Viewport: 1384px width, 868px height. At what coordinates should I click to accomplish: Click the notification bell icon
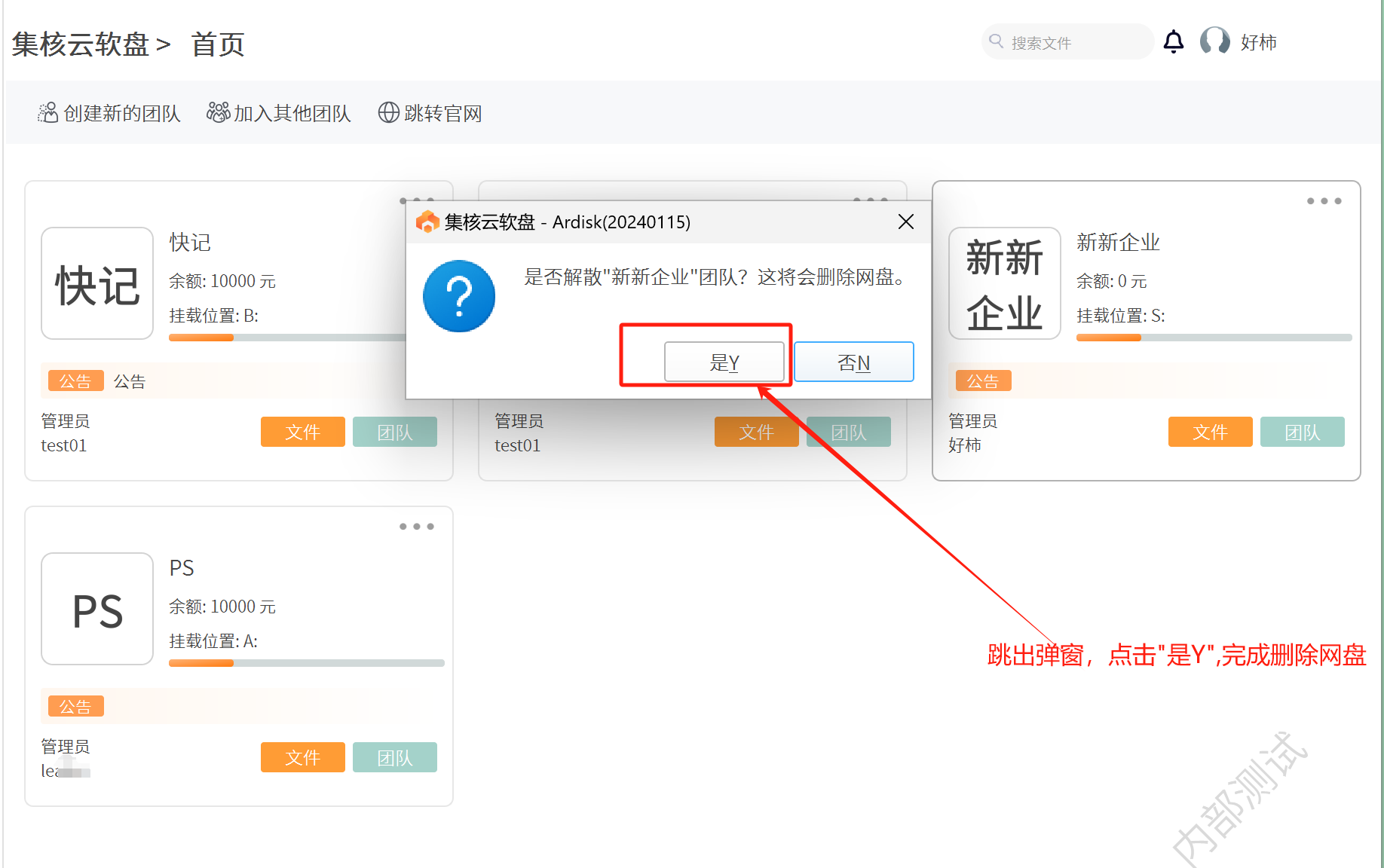tap(1173, 41)
